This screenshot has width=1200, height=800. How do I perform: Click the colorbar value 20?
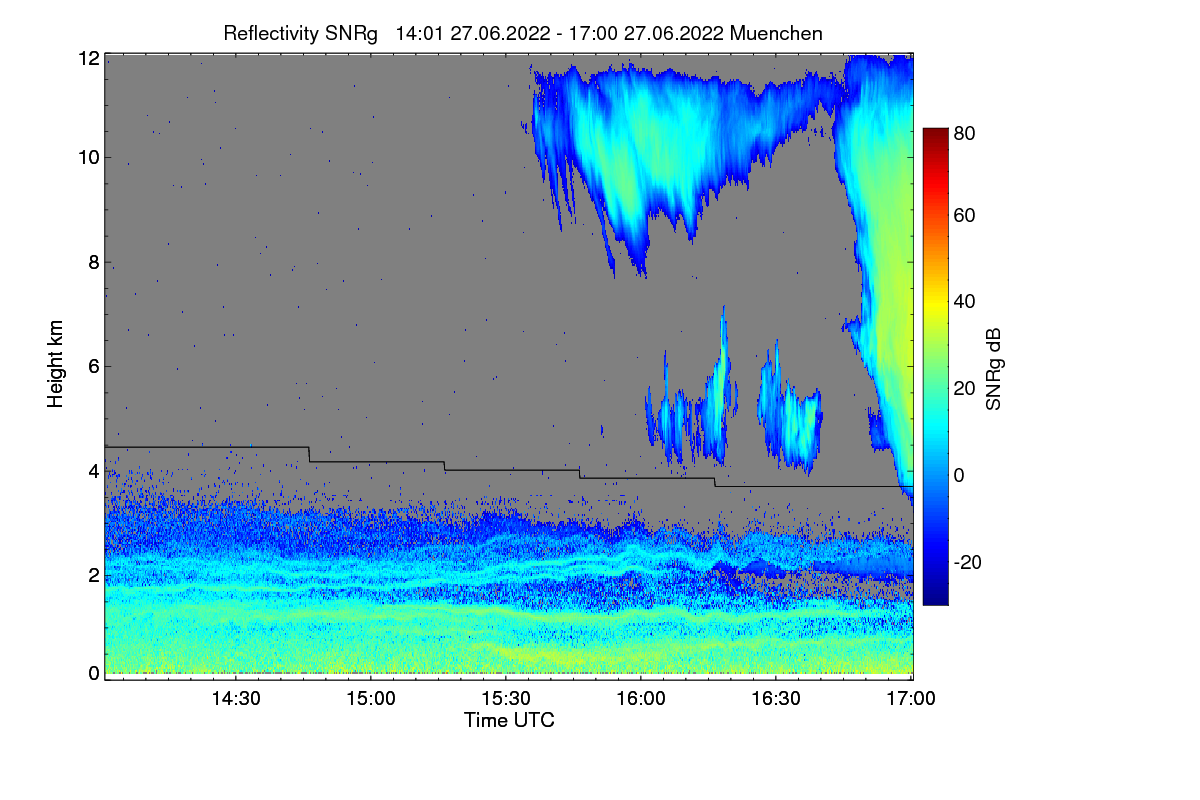(x=965, y=388)
